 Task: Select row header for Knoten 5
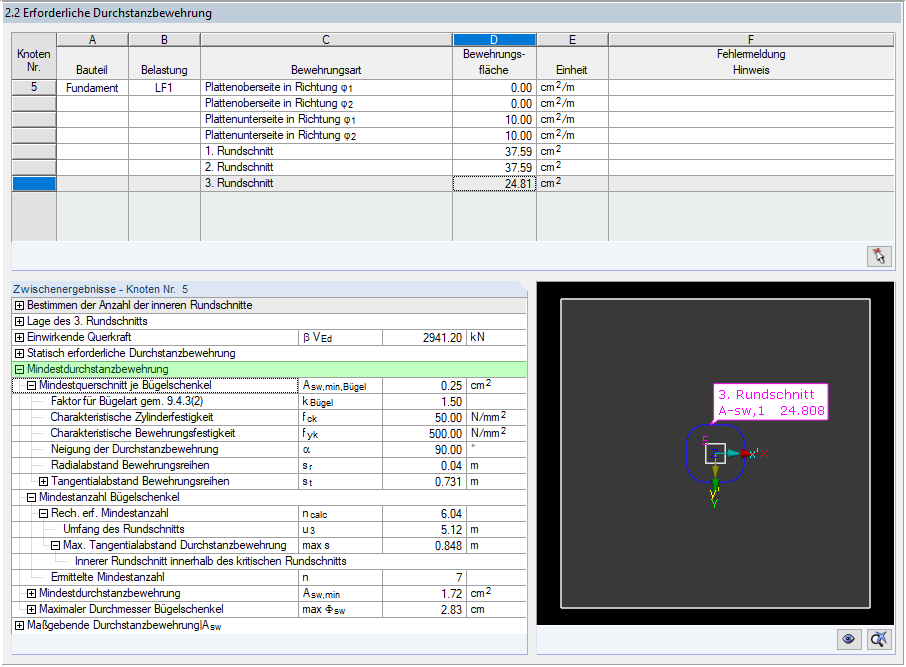(x=34, y=87)
